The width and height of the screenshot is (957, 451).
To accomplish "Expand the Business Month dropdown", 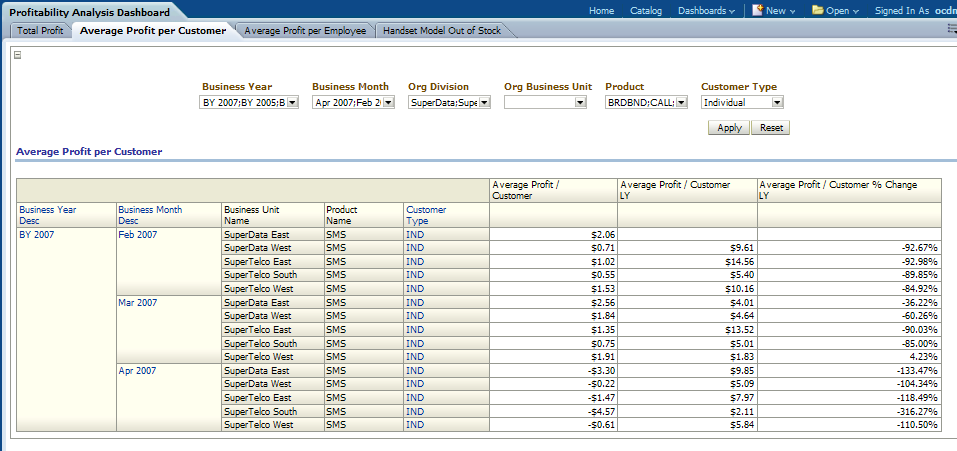I will [x=388, y=102].
